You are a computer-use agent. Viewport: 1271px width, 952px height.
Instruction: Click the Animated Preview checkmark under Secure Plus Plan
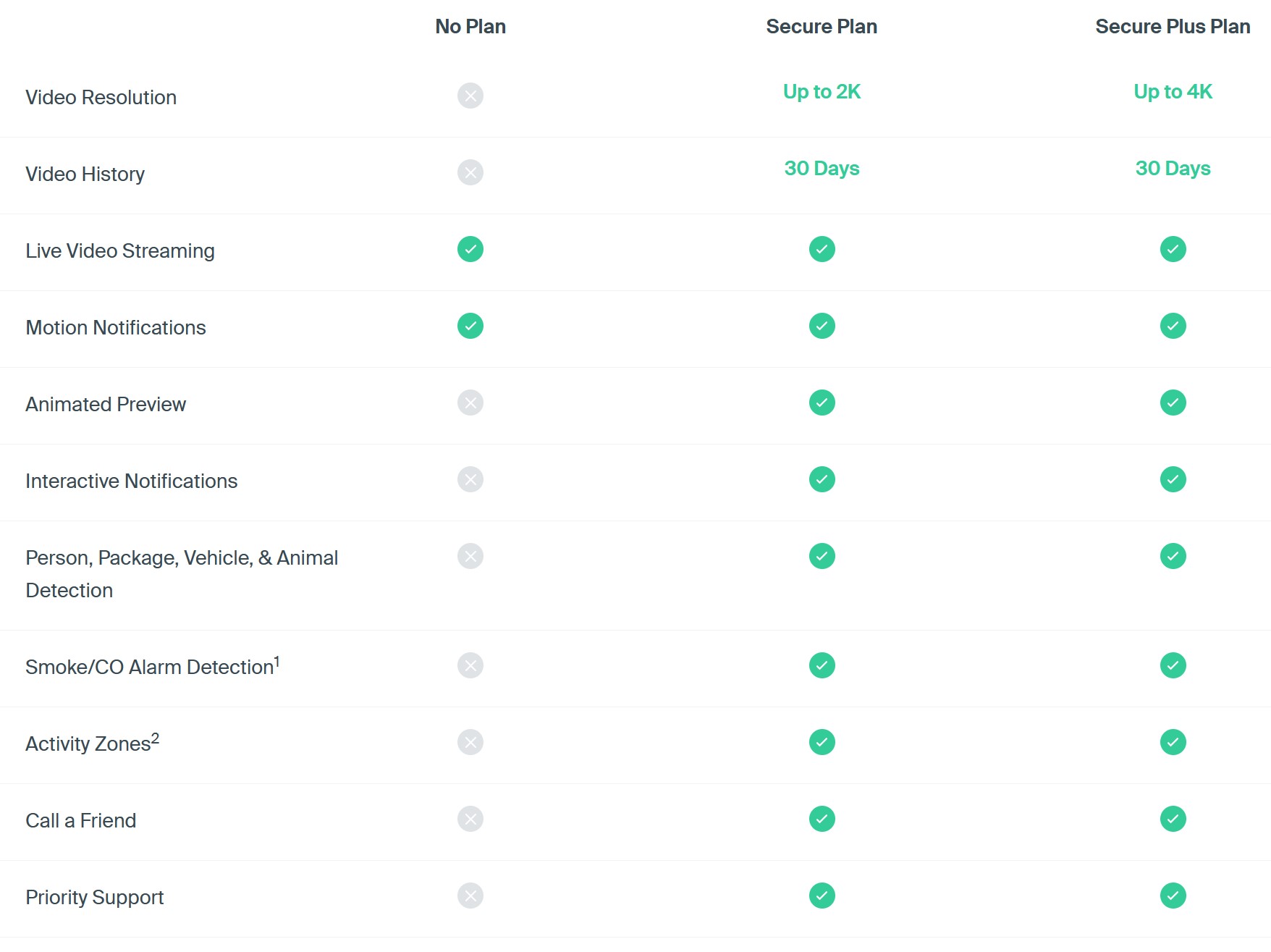[1173, 403]
